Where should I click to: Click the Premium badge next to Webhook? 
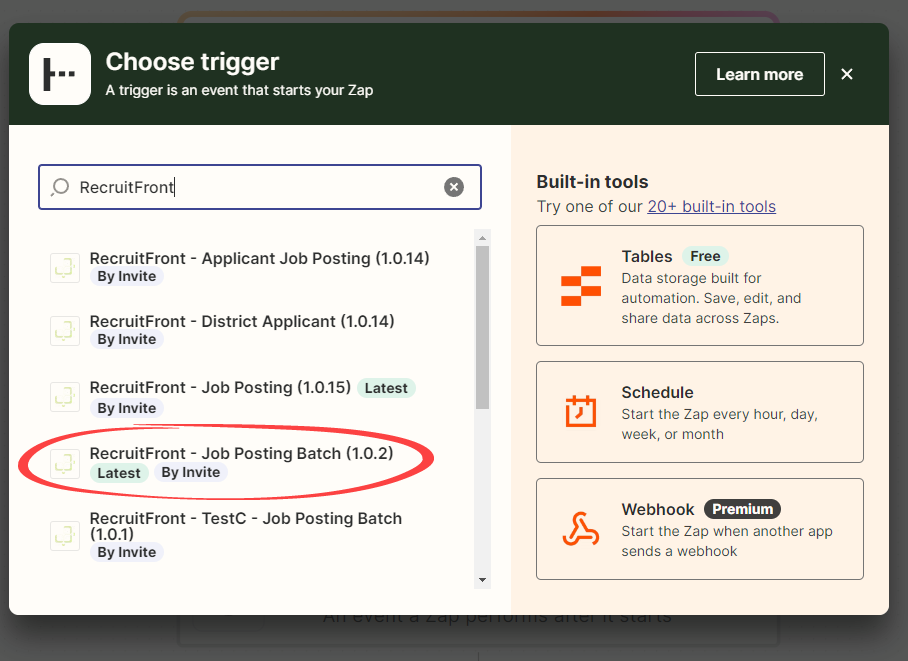coord(742,509)
